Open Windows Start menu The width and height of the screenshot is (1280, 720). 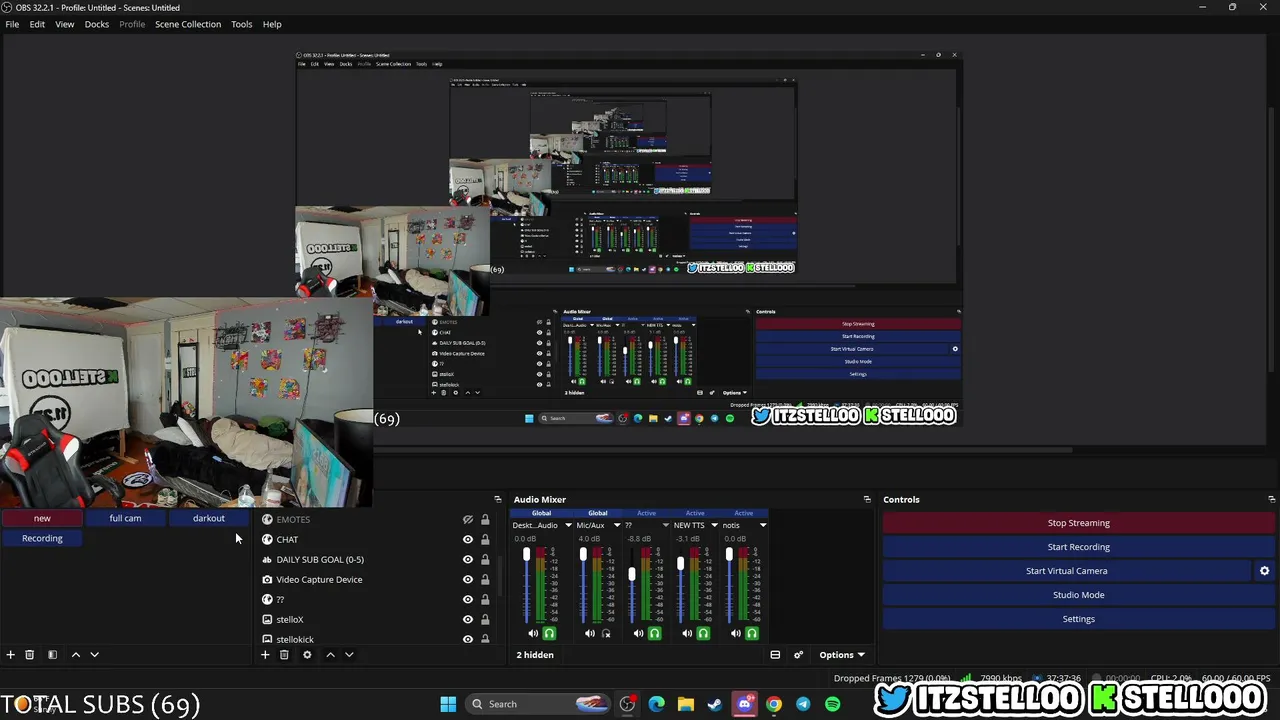[x=448, y=704]
